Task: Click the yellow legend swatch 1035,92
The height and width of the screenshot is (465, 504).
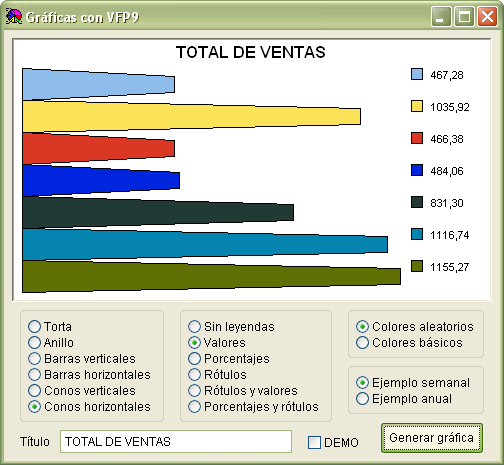Action: point(417,106)
